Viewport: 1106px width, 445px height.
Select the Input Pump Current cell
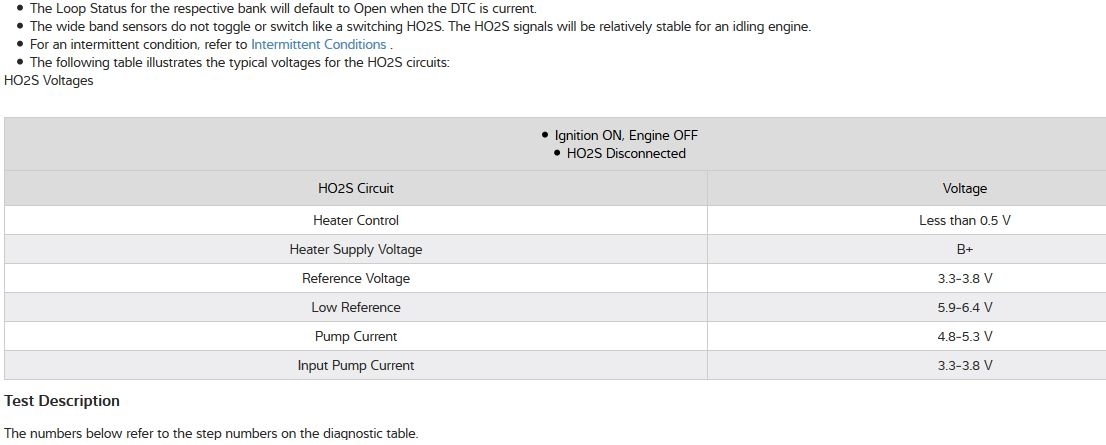click(x=356, y=365)
